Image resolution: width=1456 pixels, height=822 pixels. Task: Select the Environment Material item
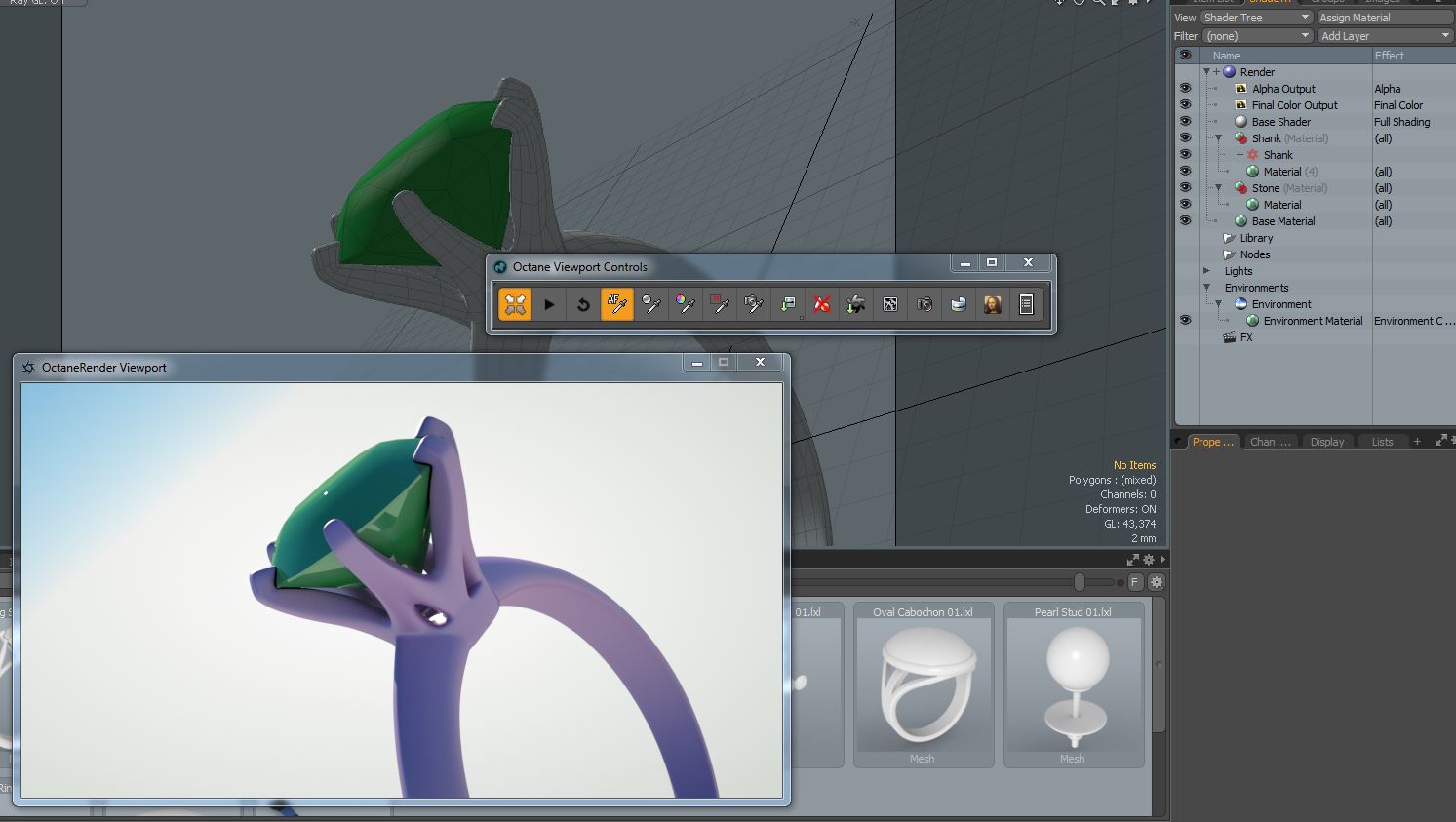point(1313,321)
